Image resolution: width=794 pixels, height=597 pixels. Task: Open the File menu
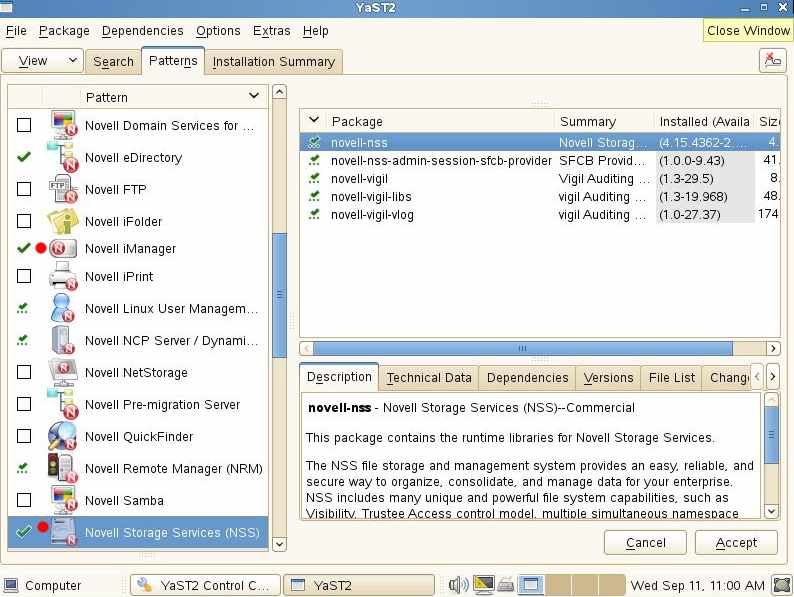(16, 31)
